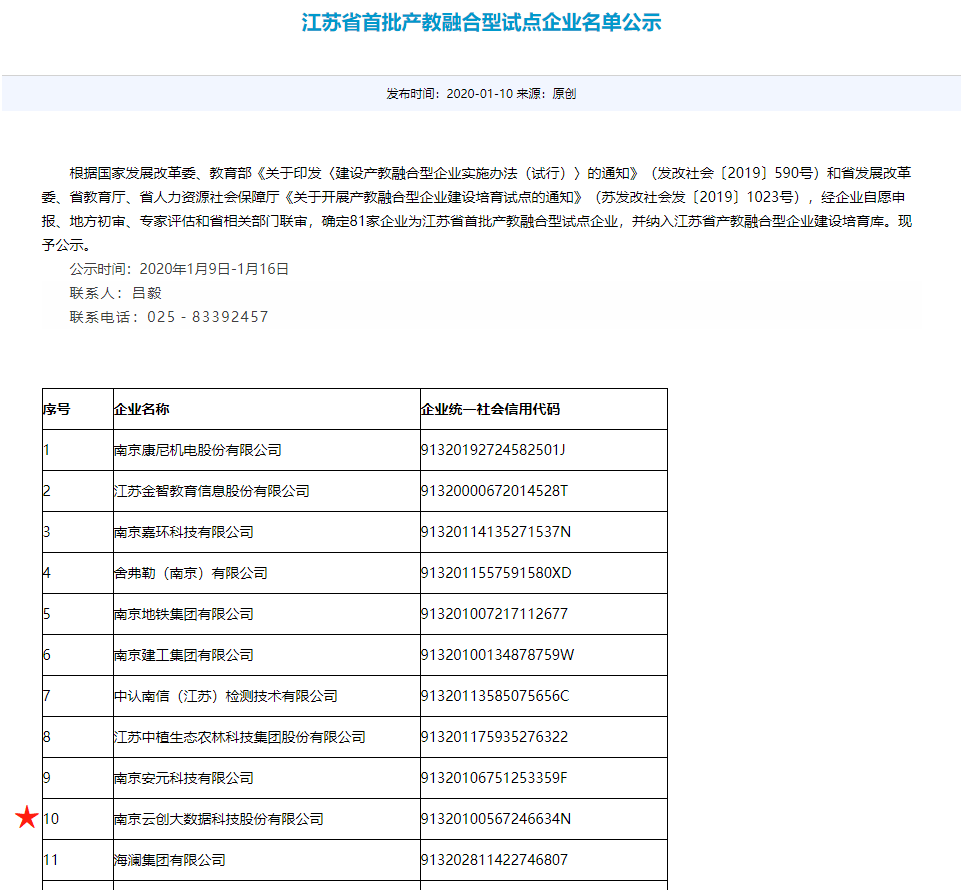Click the 企业名称 column header
This screenshot has width=961, height=890.
click(142, 409)
